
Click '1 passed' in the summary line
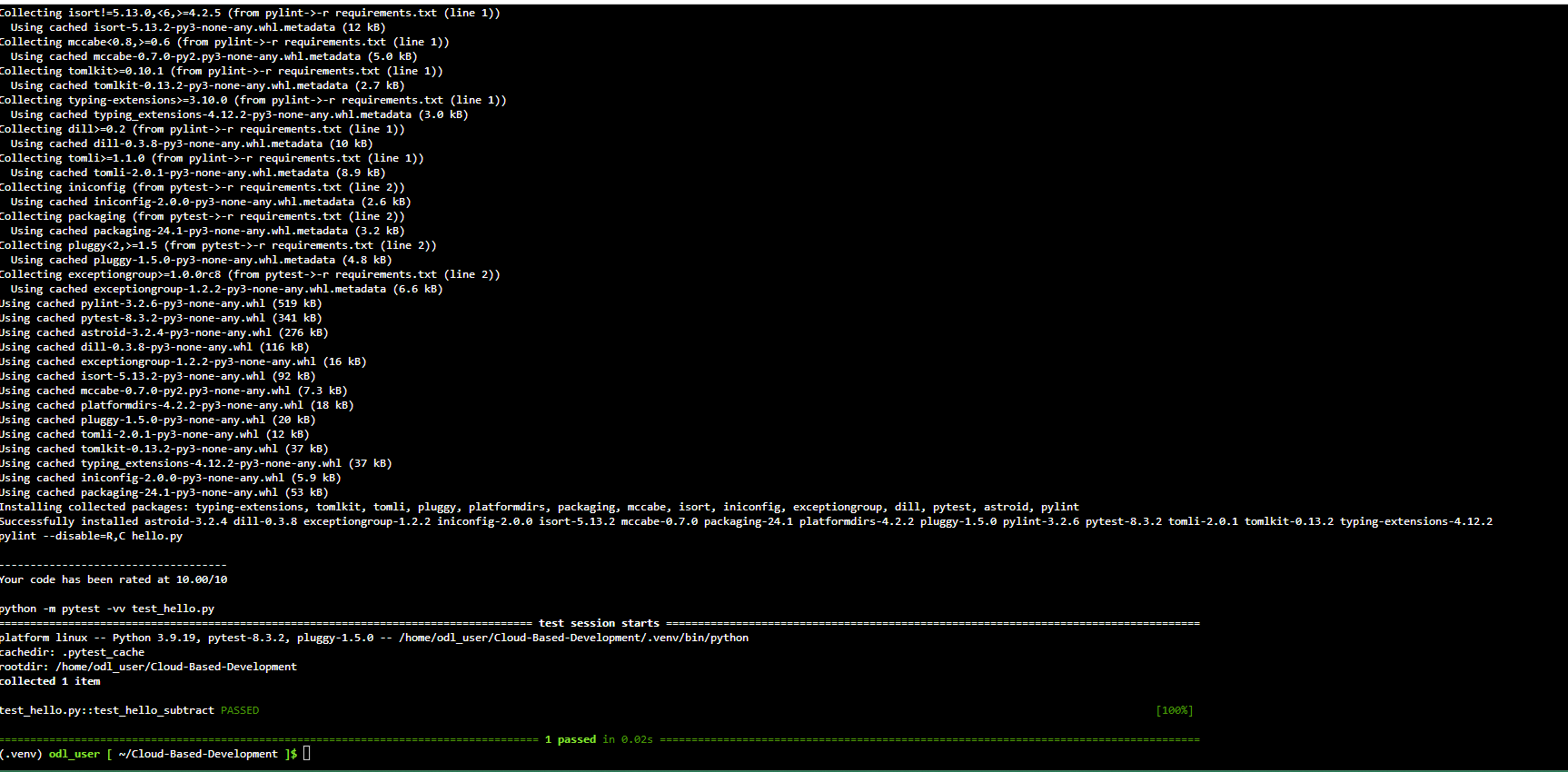point(571,739)
